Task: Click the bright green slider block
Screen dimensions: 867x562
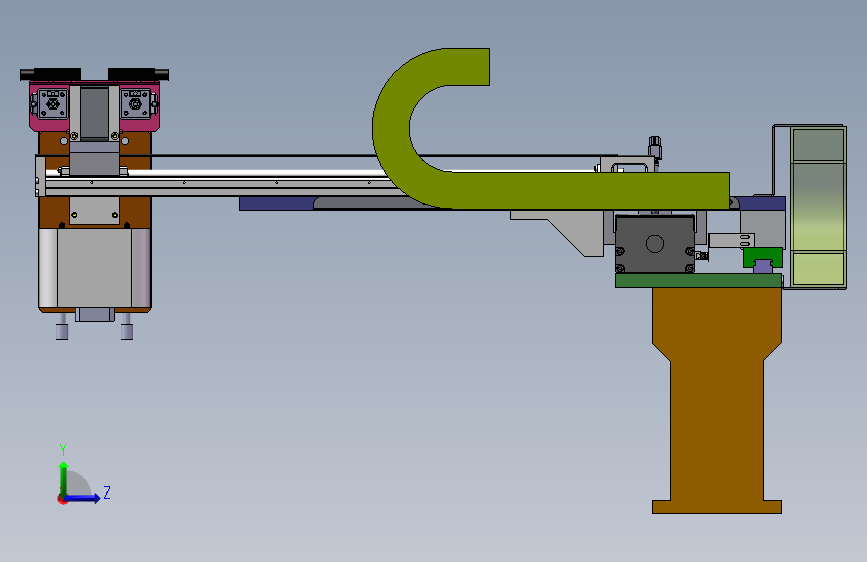Action: pyautogui.click(x=762, y=257)
